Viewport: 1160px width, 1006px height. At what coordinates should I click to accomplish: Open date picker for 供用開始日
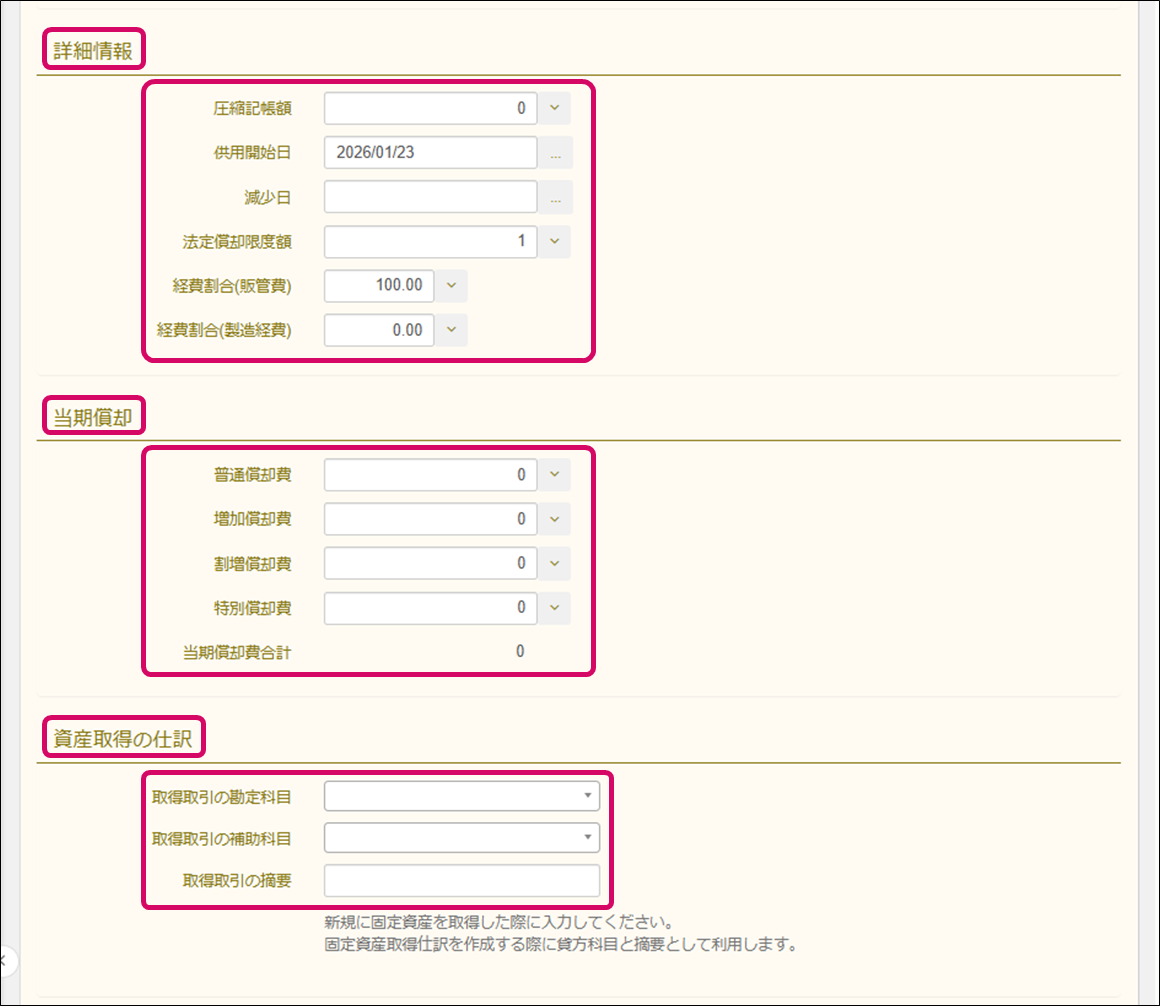555,153
